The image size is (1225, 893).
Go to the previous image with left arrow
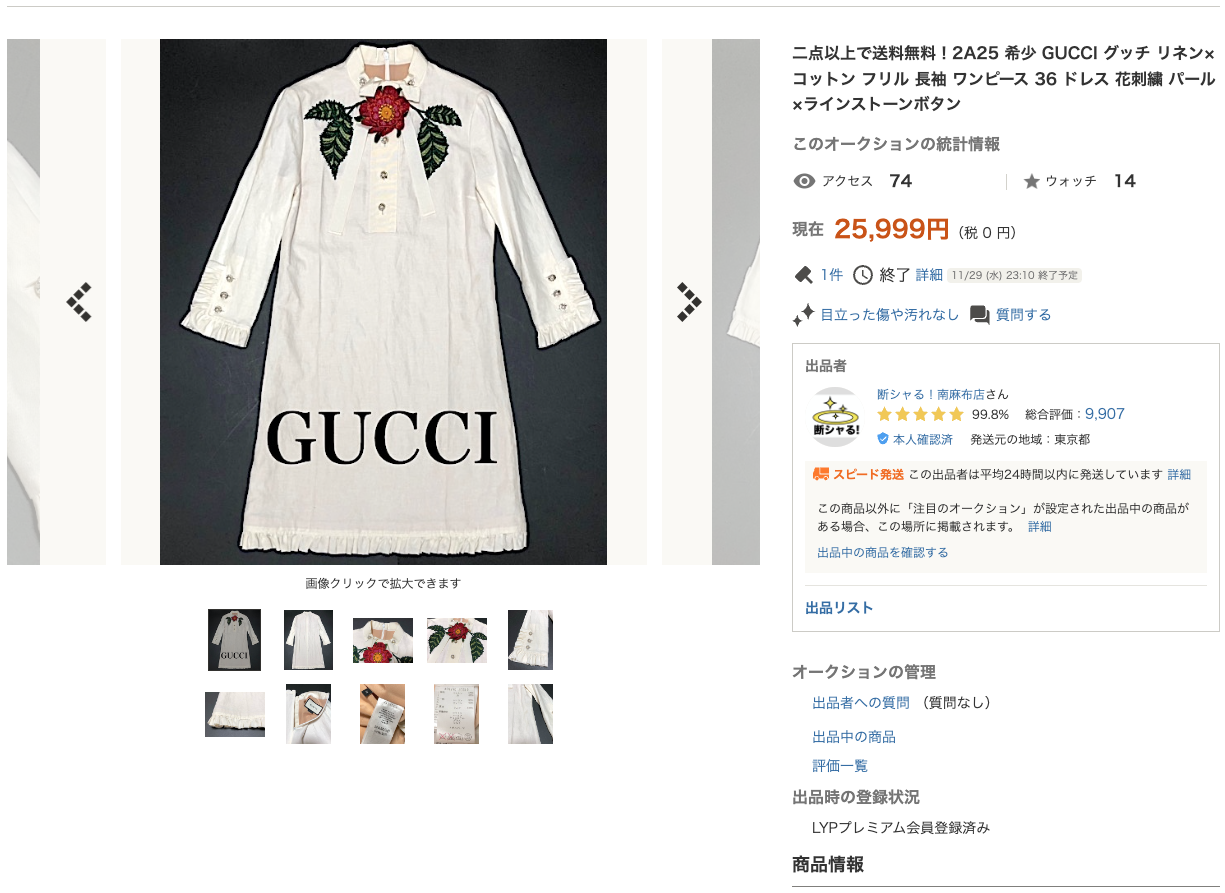pos(80,302)
